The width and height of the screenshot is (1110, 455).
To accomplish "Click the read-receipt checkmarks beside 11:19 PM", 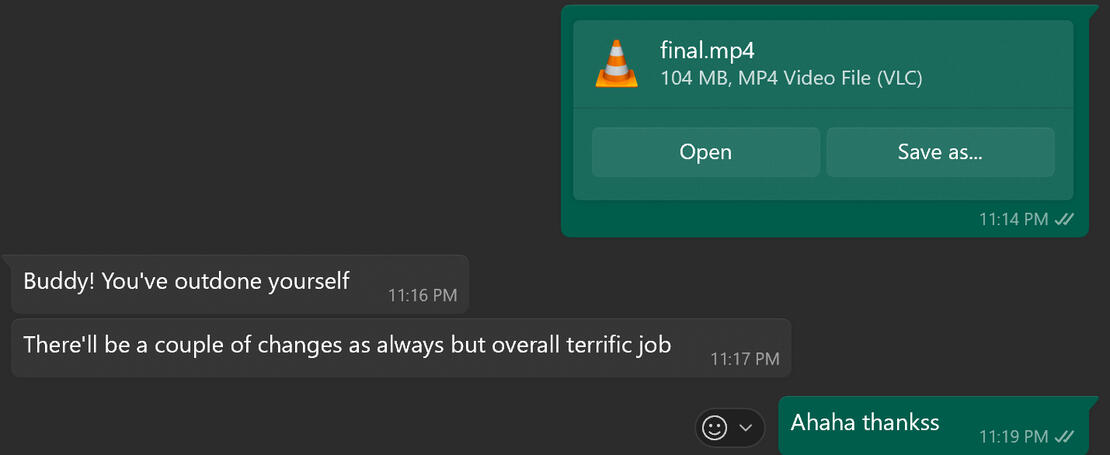I will coord(1064,436).
